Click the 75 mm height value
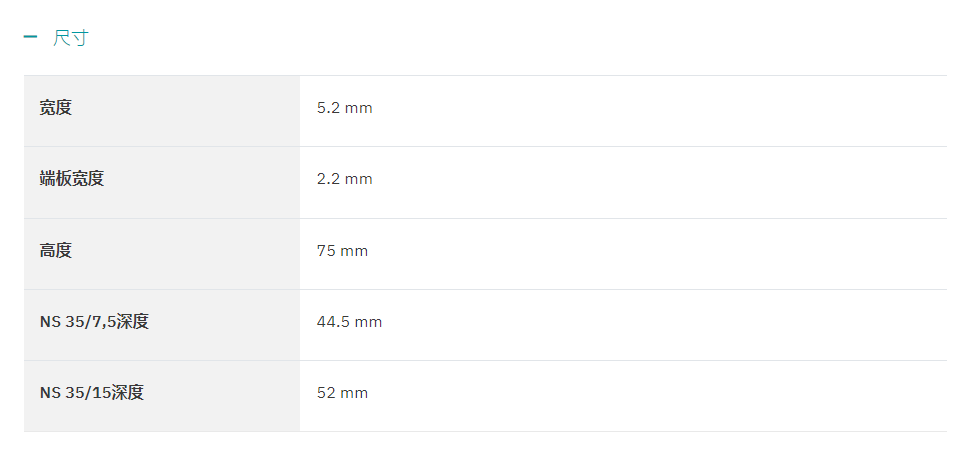The height and width of the screenshot is (452, 963). coord(342,251)
